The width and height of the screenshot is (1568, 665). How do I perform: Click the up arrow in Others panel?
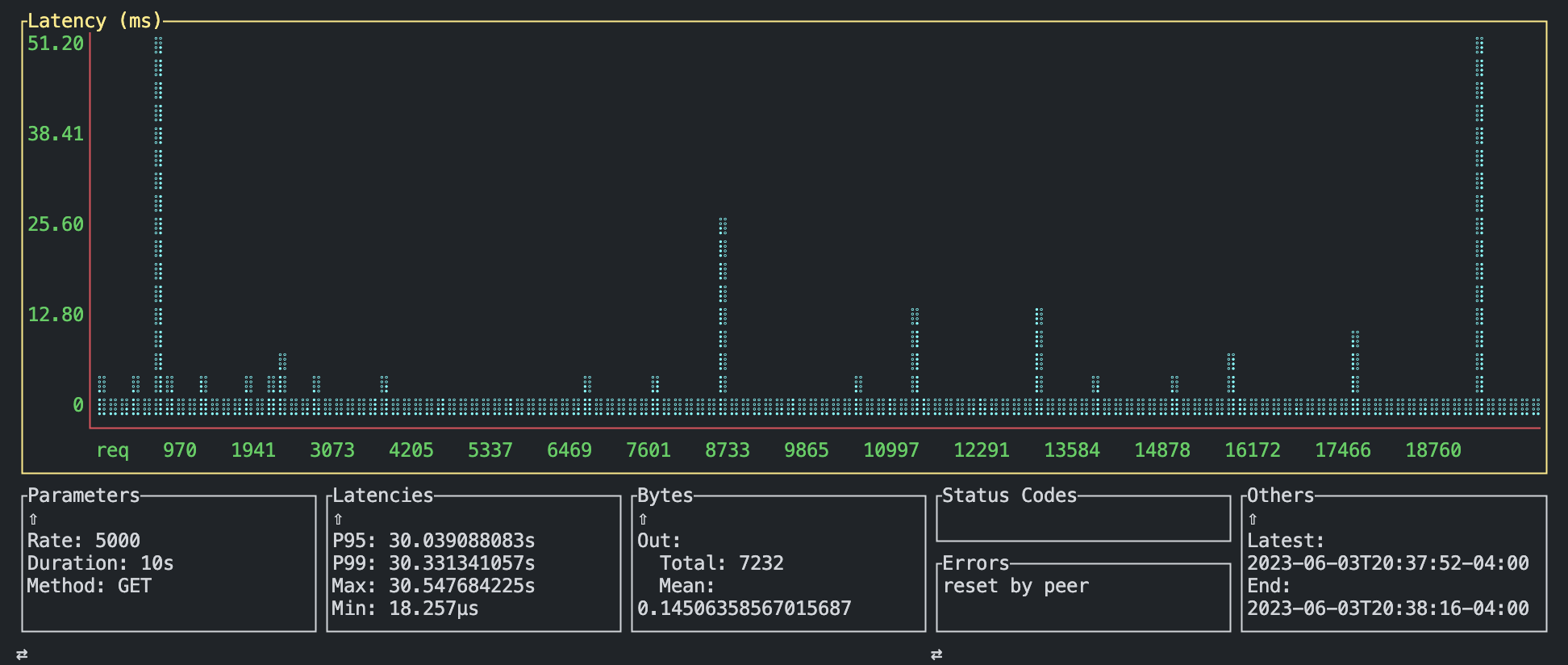click(x=1253, y=519)
